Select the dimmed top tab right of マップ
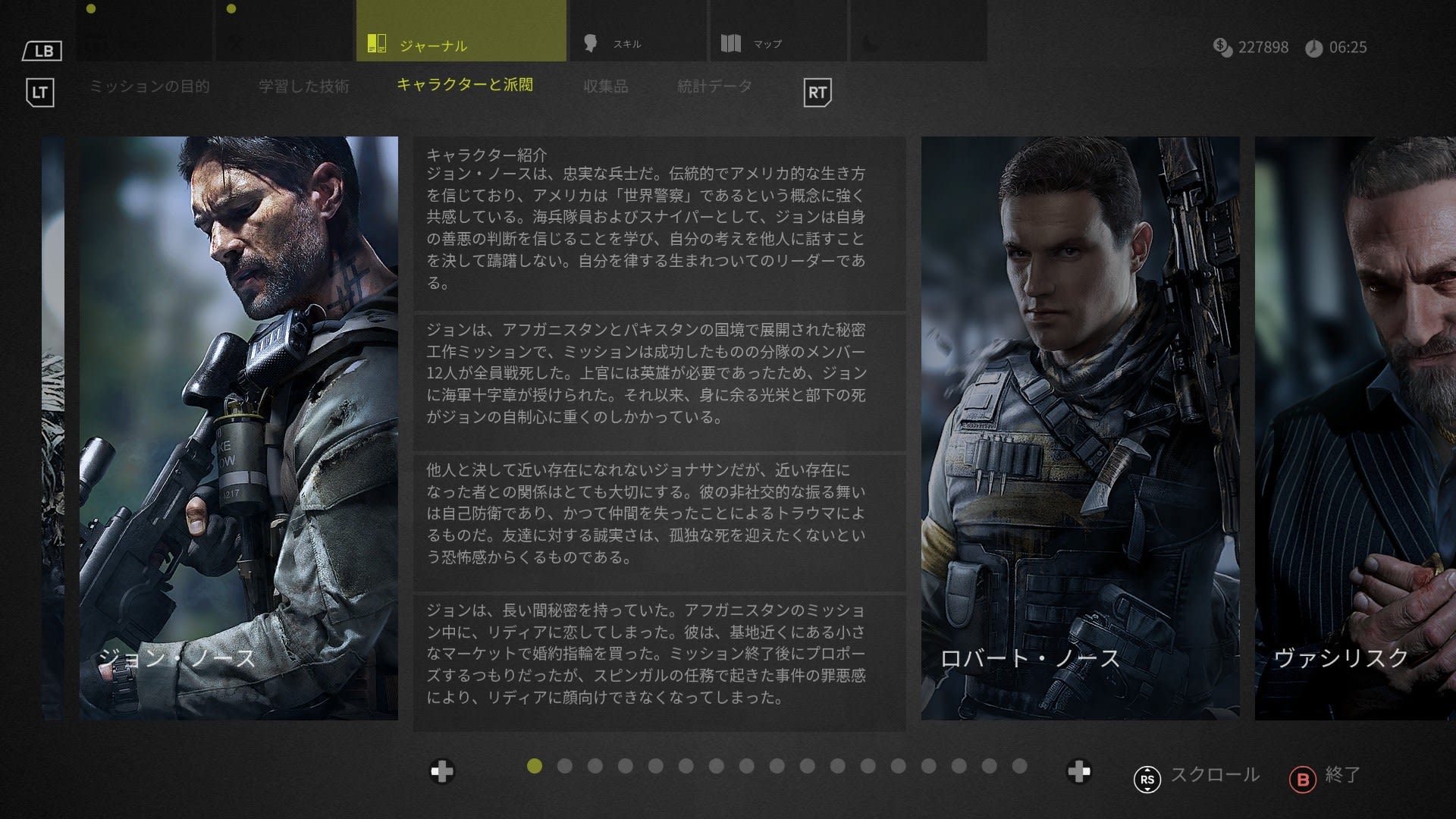This screenshot has height=819, width=1456. (x=919, y=31)
